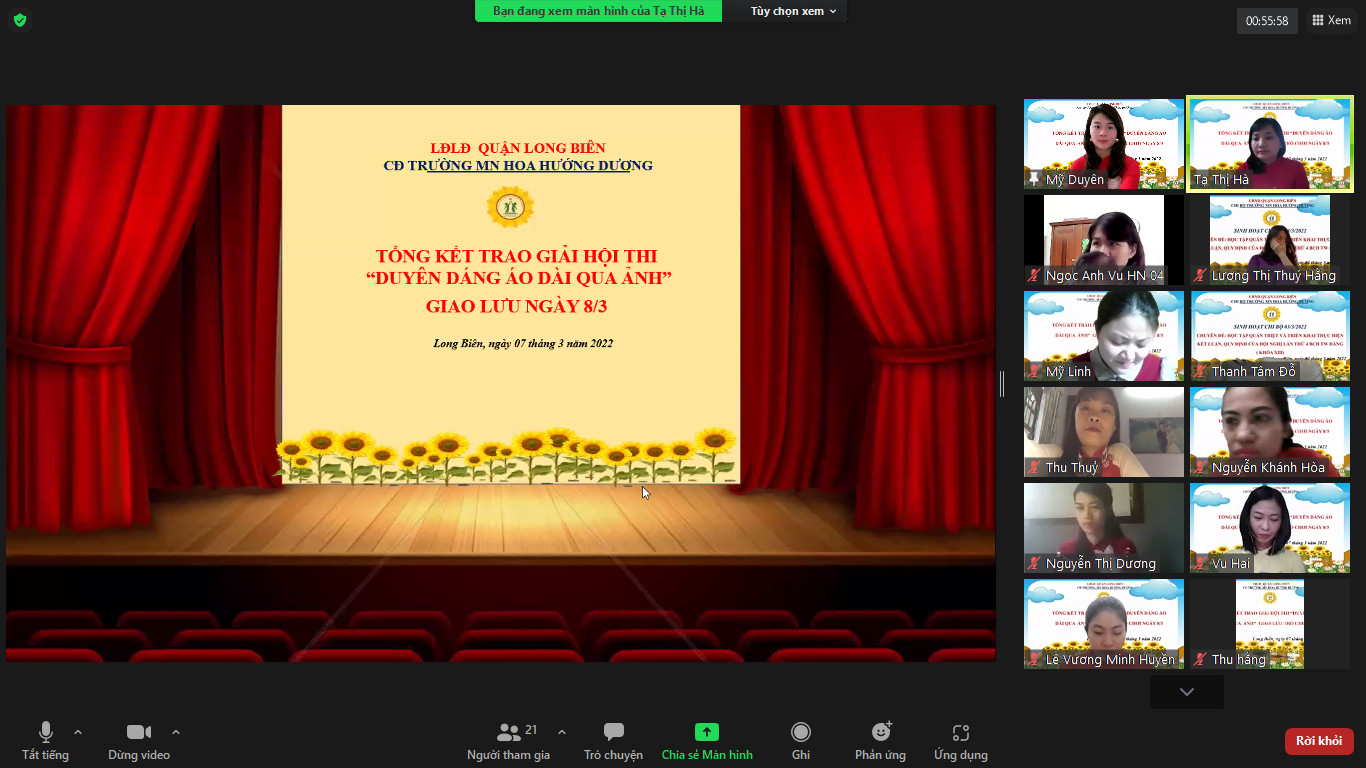The image size is (1366, 768).
Task: Expand audio options arrow beside Tắt tiếng
Action: pos(78,732)
